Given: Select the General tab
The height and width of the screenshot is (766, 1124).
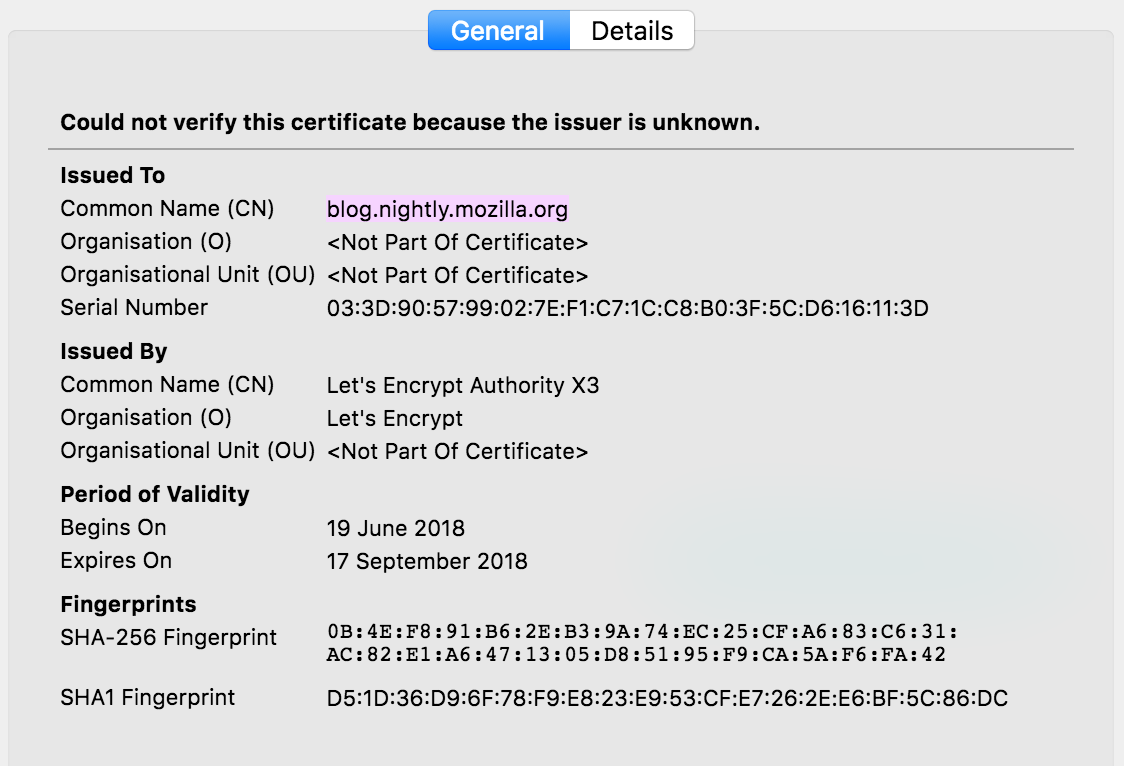Looking at the screenshot, I should click(x=498, y=31).
